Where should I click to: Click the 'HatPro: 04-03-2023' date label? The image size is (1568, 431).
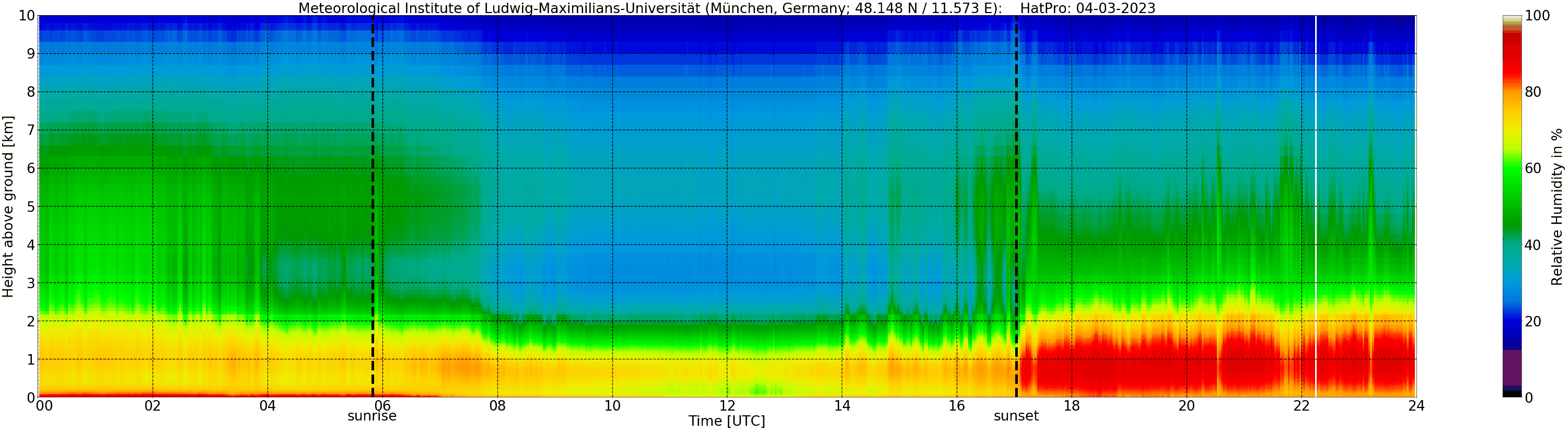[1088, 8]
